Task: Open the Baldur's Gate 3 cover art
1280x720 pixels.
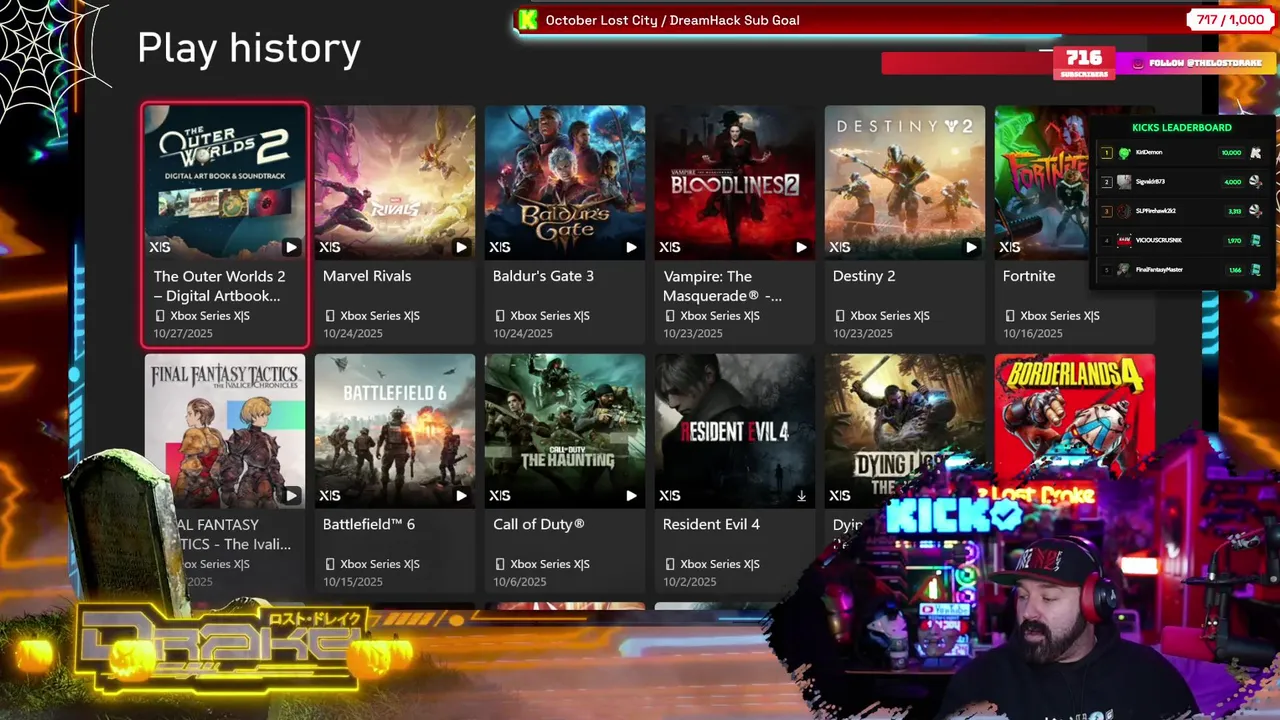Action: point(565,182)
